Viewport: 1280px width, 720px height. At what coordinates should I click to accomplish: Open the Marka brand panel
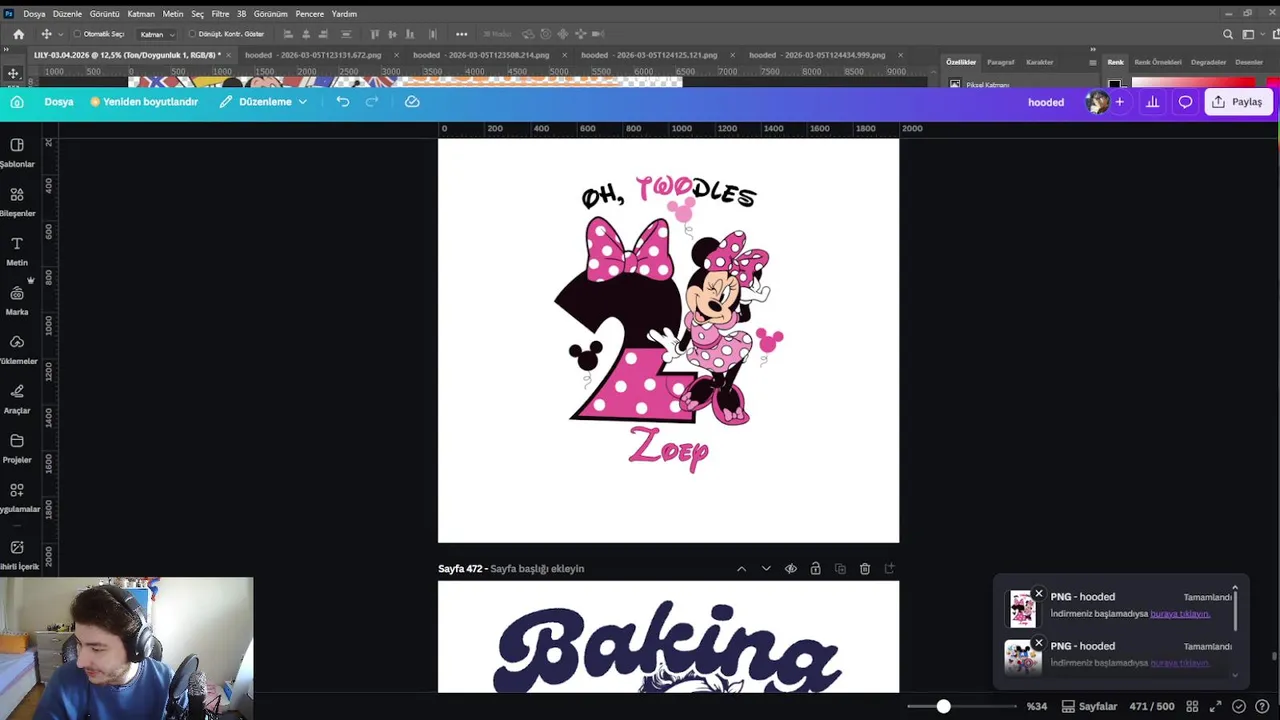click(17, 300)
